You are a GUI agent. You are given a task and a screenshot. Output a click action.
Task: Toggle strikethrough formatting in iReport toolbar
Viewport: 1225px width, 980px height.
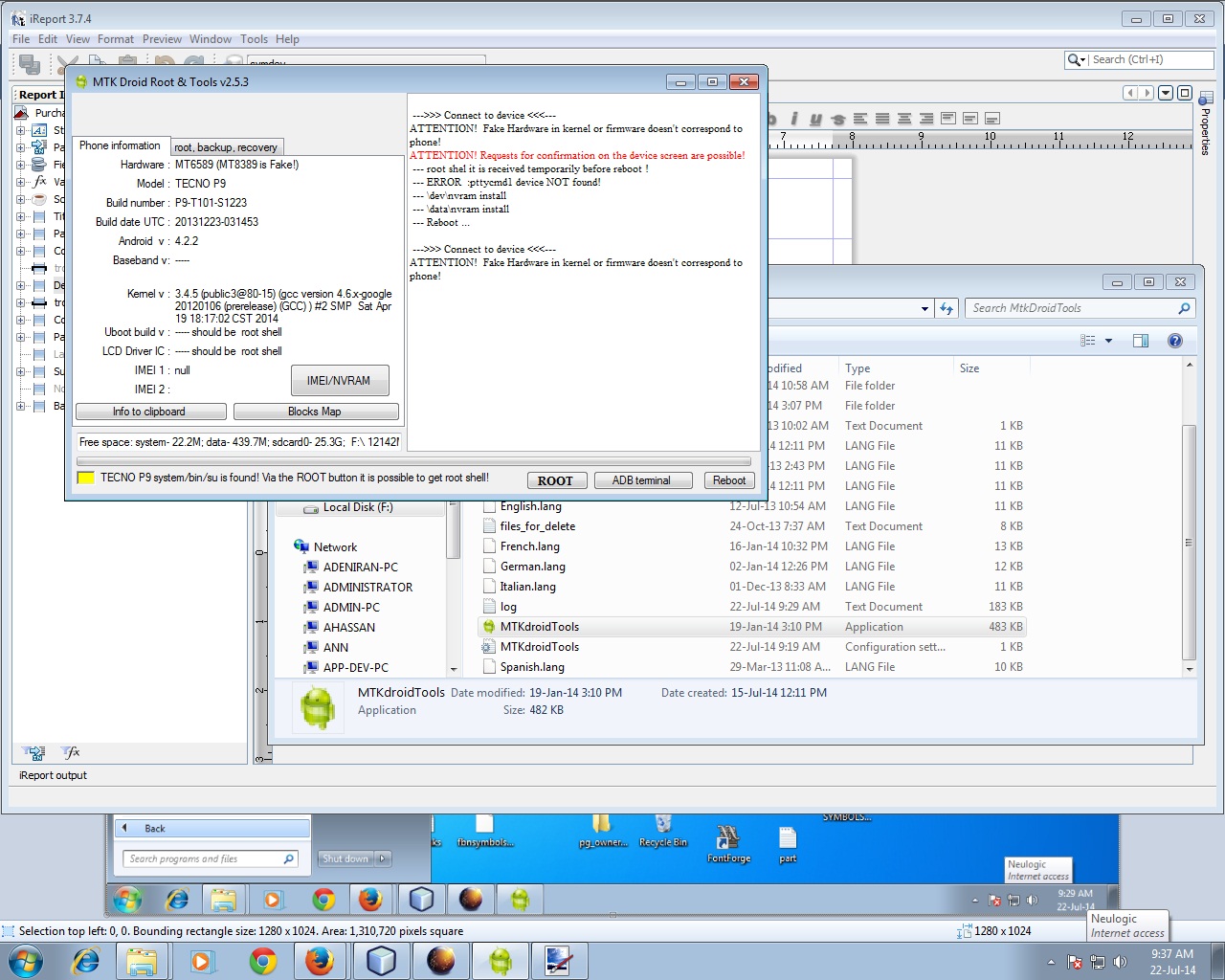[x=838, y=119]
